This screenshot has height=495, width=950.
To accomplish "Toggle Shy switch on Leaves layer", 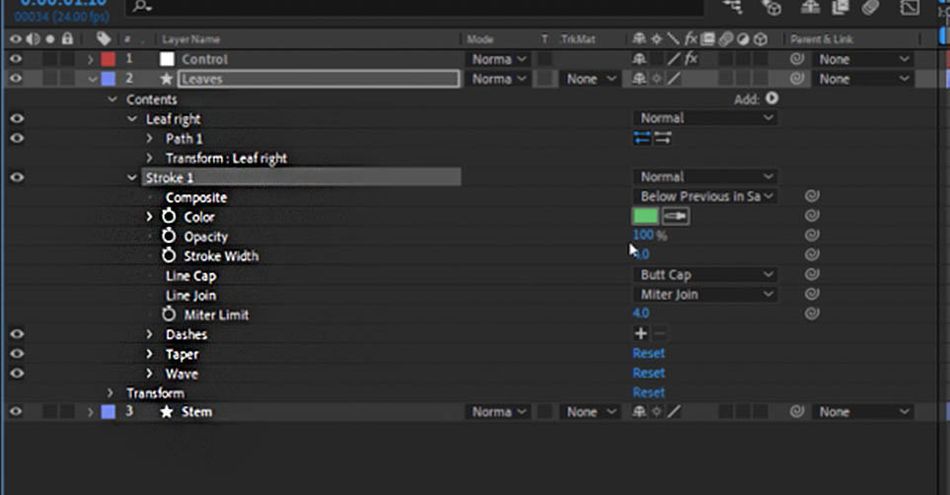I will tap(639, 79).
